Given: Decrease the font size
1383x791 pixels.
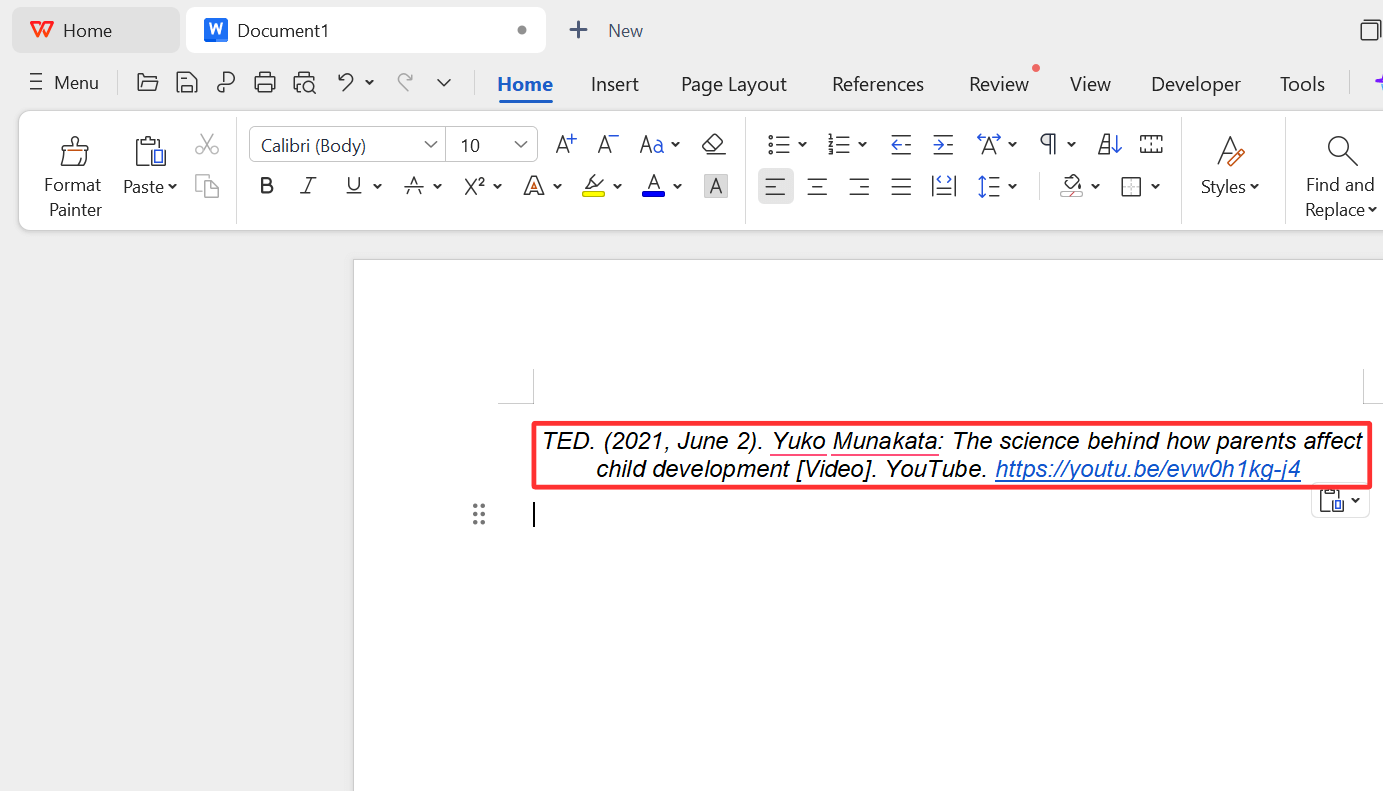Looking at the screenshot, I should [606, 144].
